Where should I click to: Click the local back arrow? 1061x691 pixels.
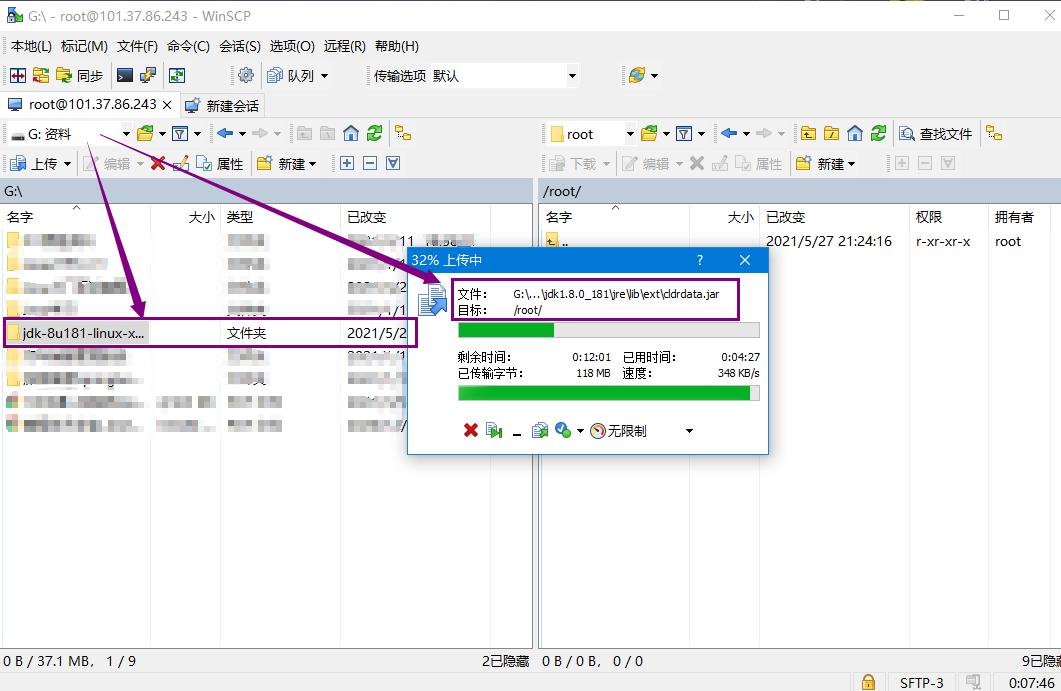tap(225, 133)
